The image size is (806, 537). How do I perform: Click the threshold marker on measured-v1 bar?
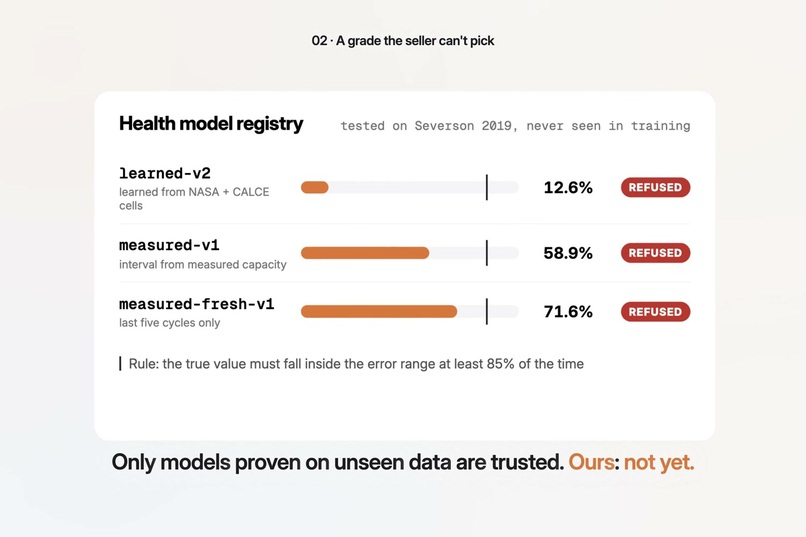point(487,253)
